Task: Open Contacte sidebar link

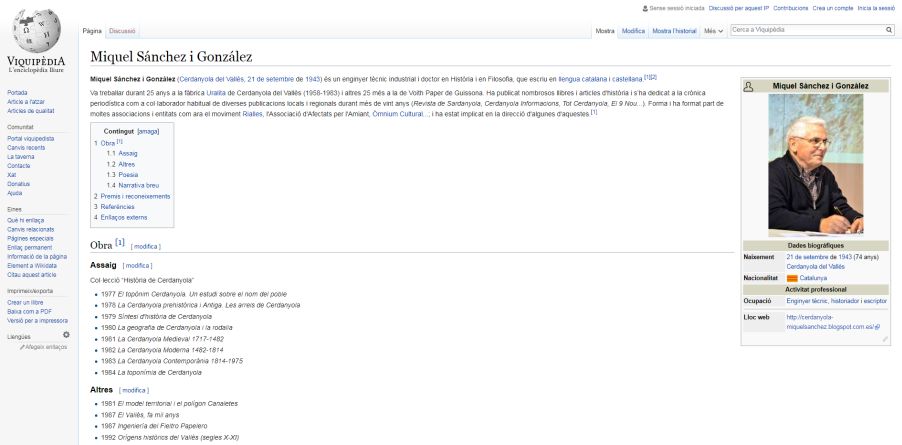Action: tap(18, 166)
